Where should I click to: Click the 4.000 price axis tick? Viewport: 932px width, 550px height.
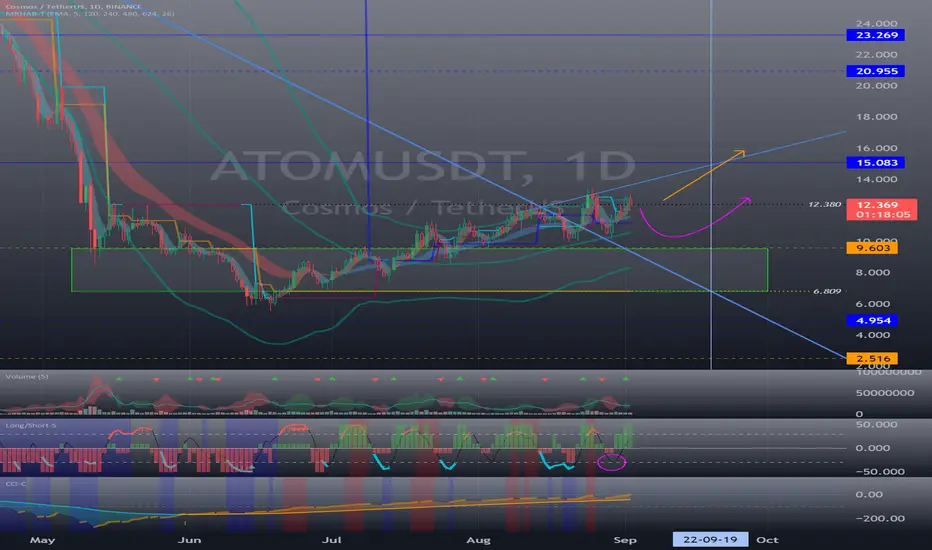point(873,335)
